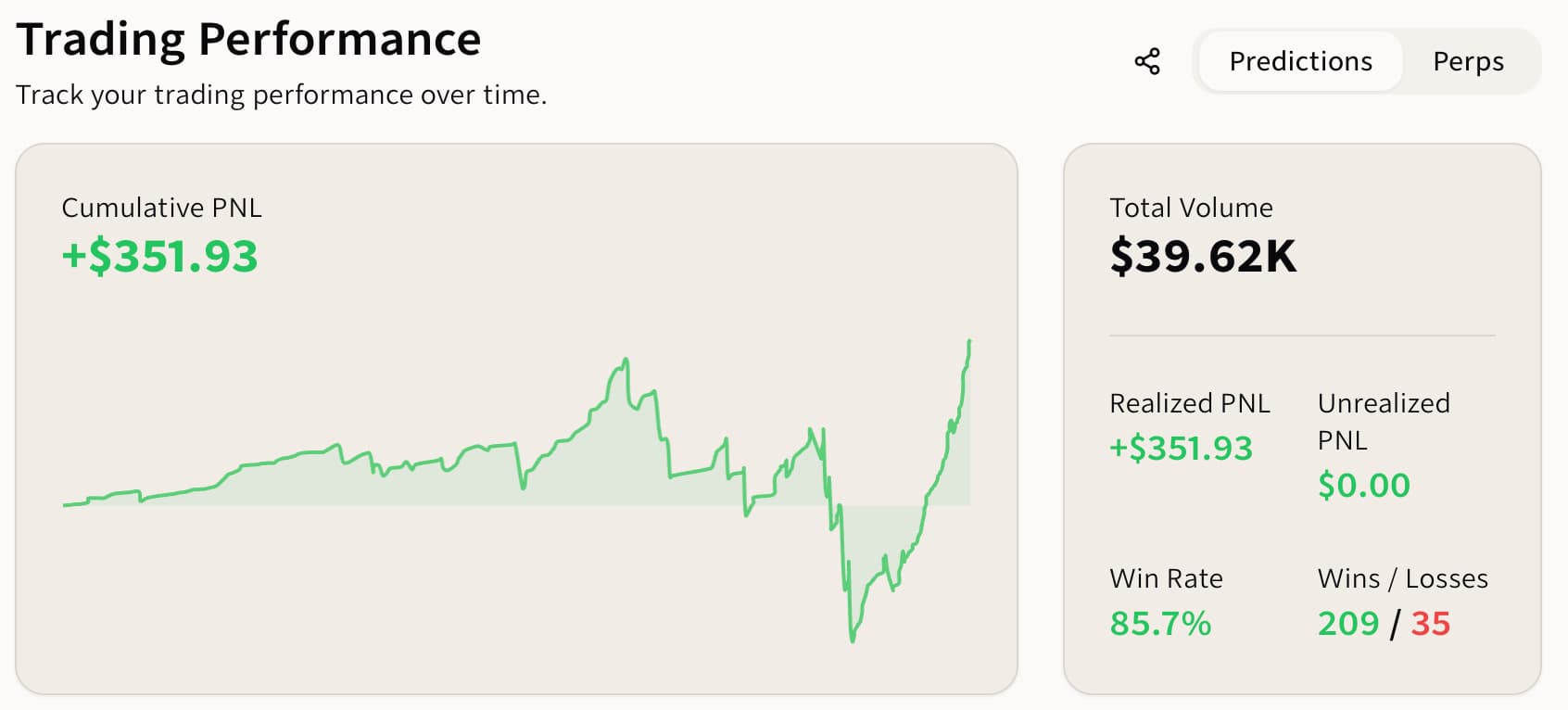This screenshot has height=710, width=1568.
Task: Click the +$351.93 value under Realized PNL
Action: [x=1181, y=449]
